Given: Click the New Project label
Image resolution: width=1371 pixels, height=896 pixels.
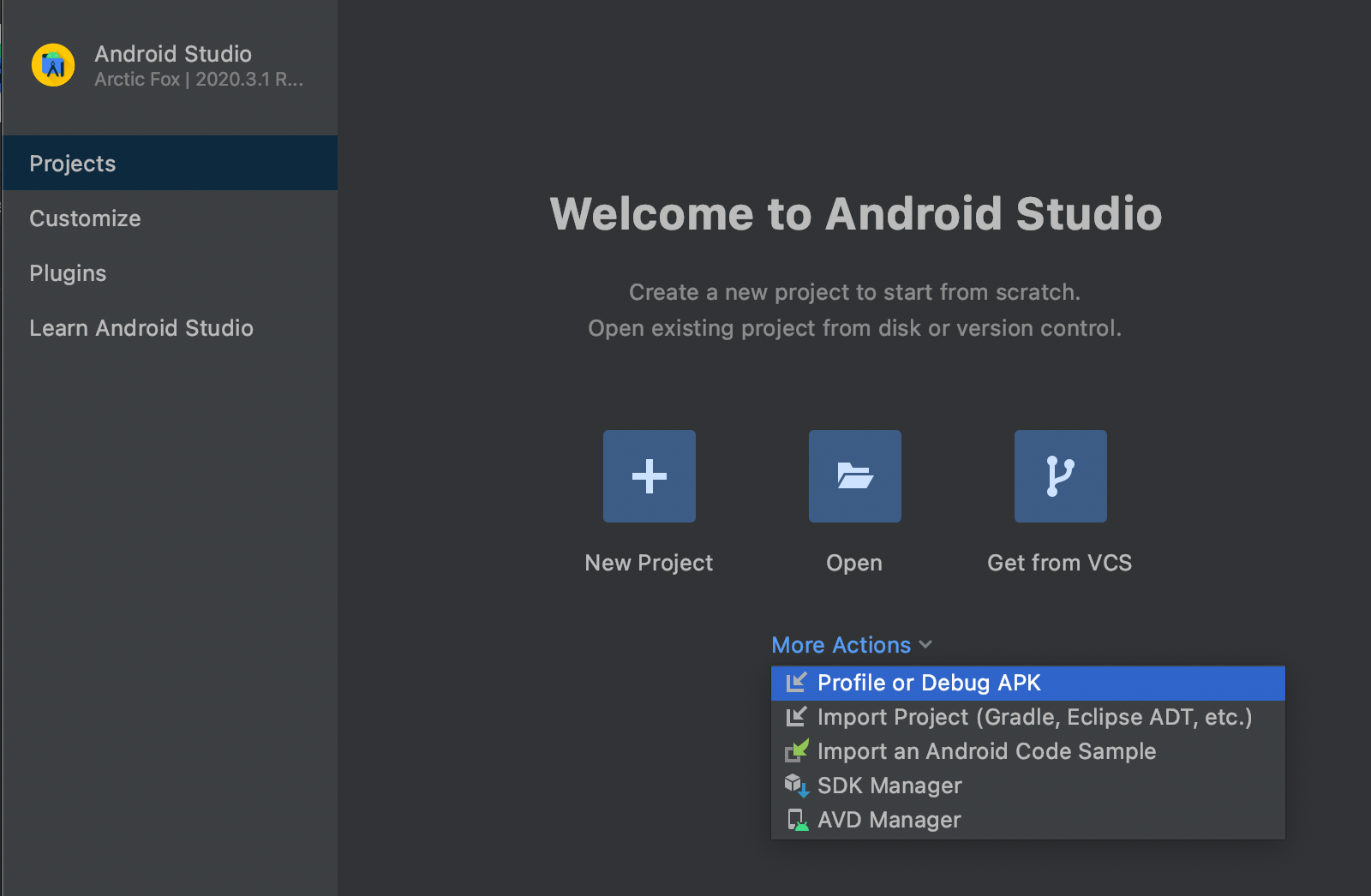Looking at the screenshot, I should tap(649, 563).
